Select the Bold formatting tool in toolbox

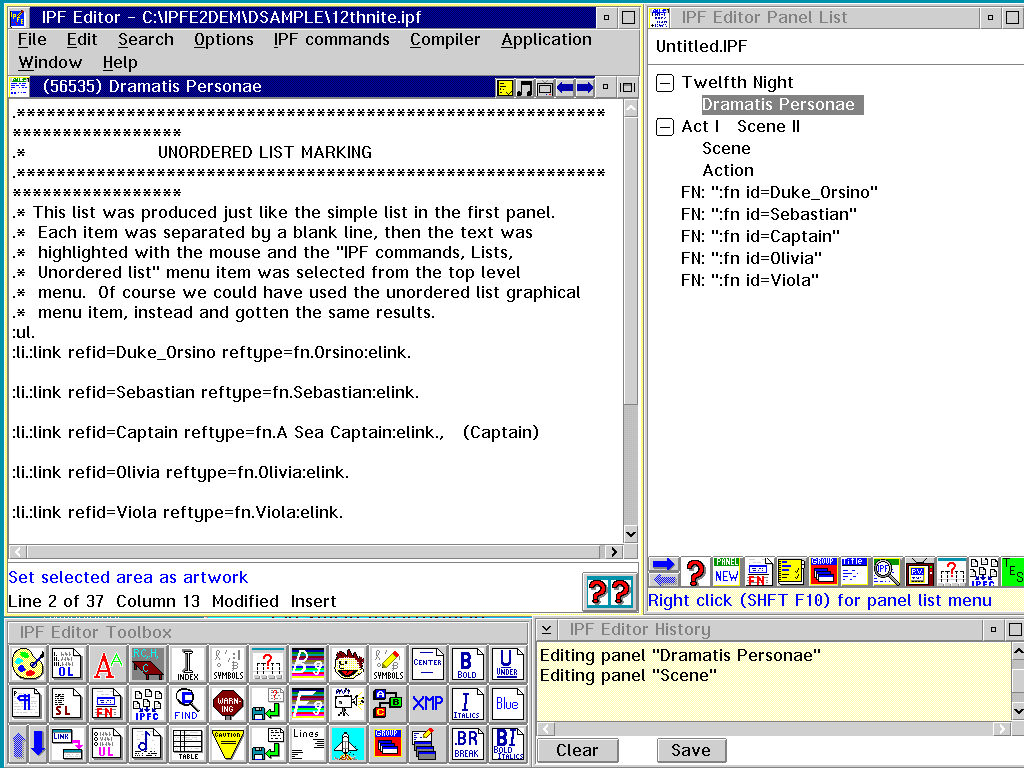(x=467, y=664)
